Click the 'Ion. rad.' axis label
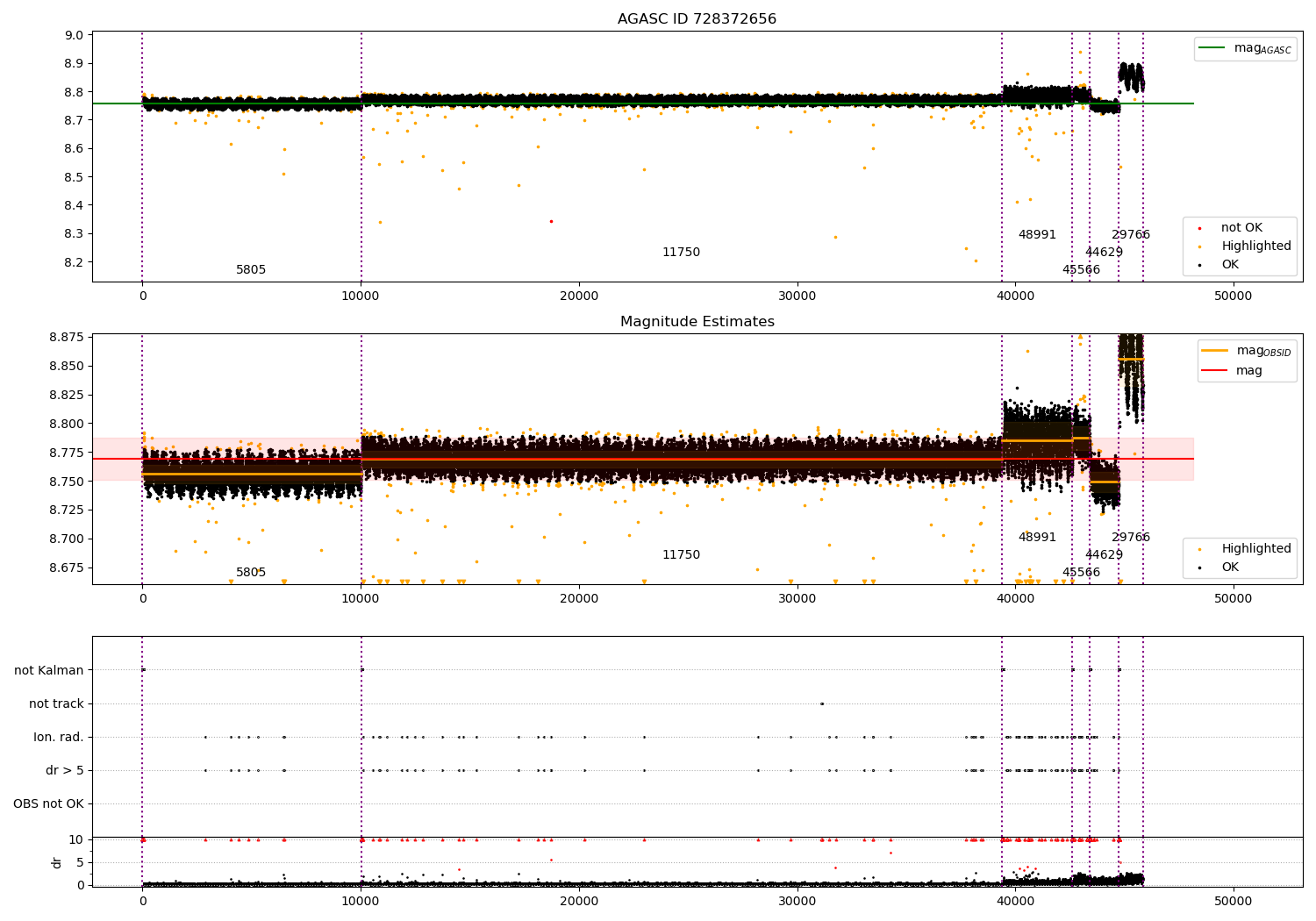1316x921 pixels. (59, 737)
